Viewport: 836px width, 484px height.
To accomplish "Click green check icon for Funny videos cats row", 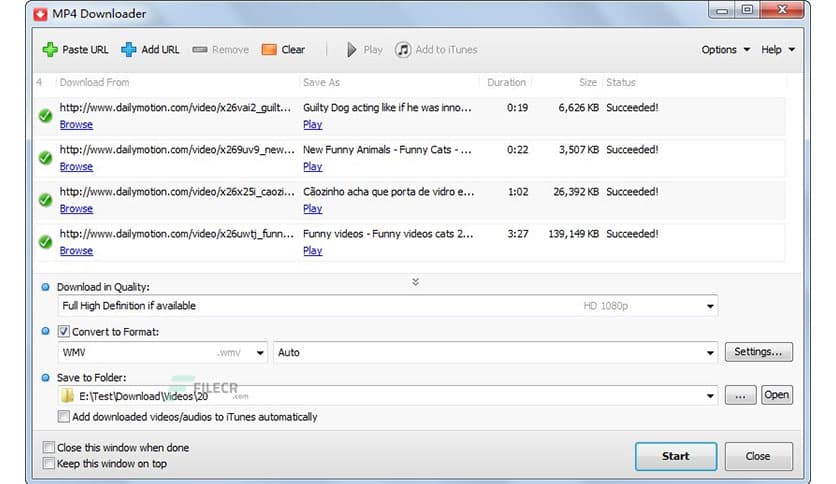I will [x=45, y=242].
